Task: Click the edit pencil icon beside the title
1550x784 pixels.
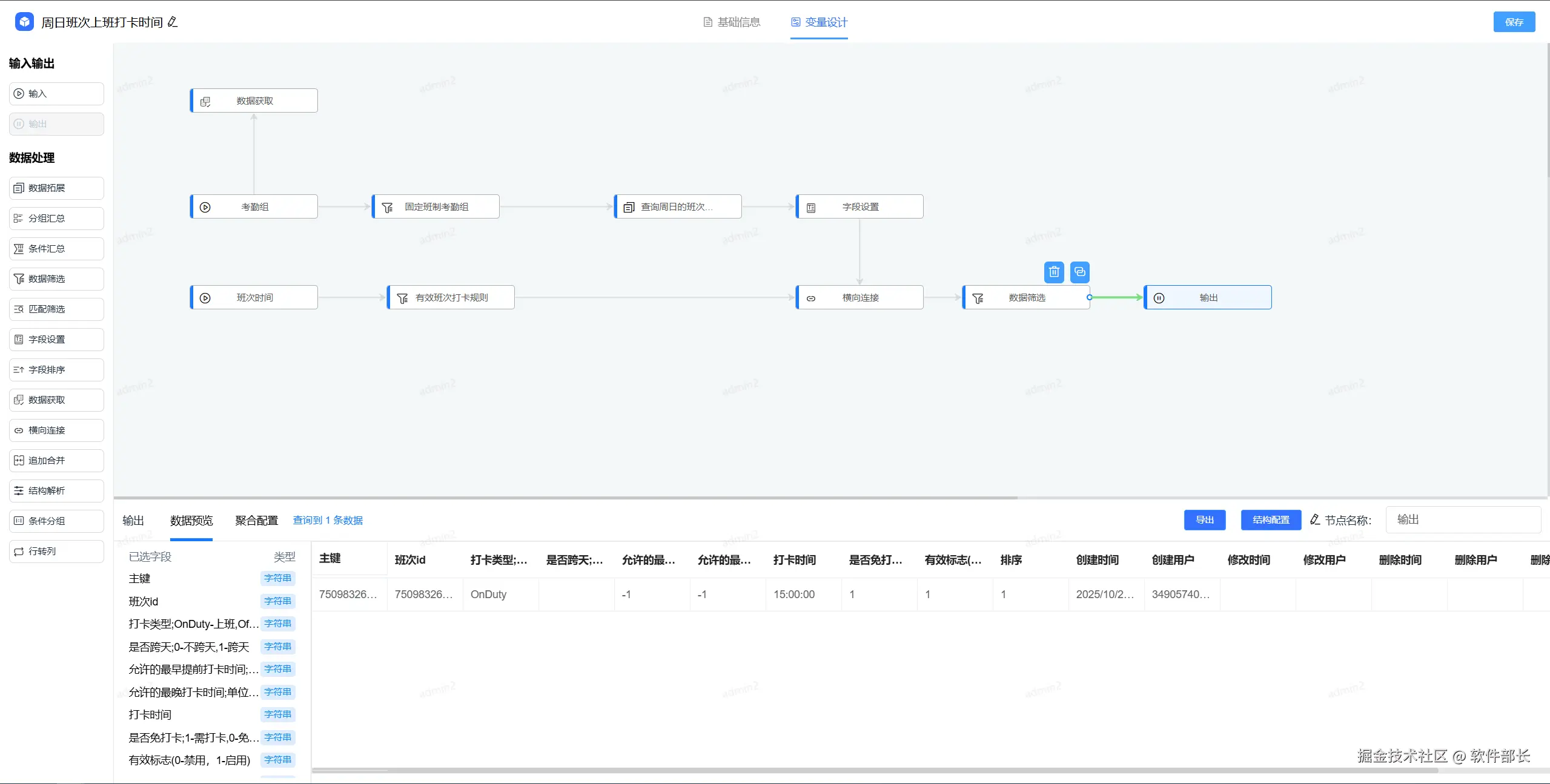Action: (173, 22)
